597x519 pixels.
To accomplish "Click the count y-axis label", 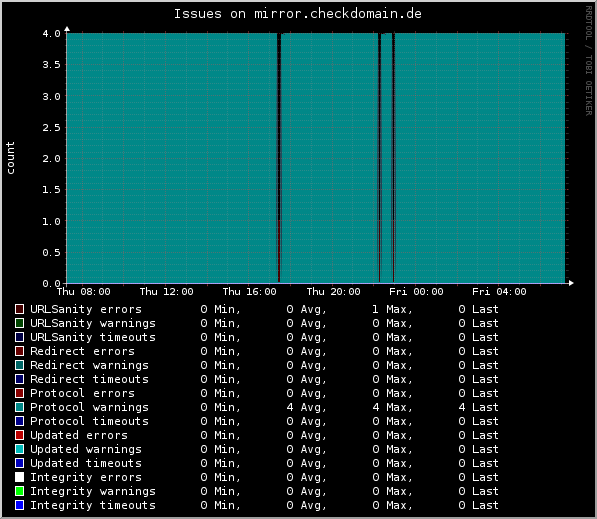I will click(x=10, y=158).
